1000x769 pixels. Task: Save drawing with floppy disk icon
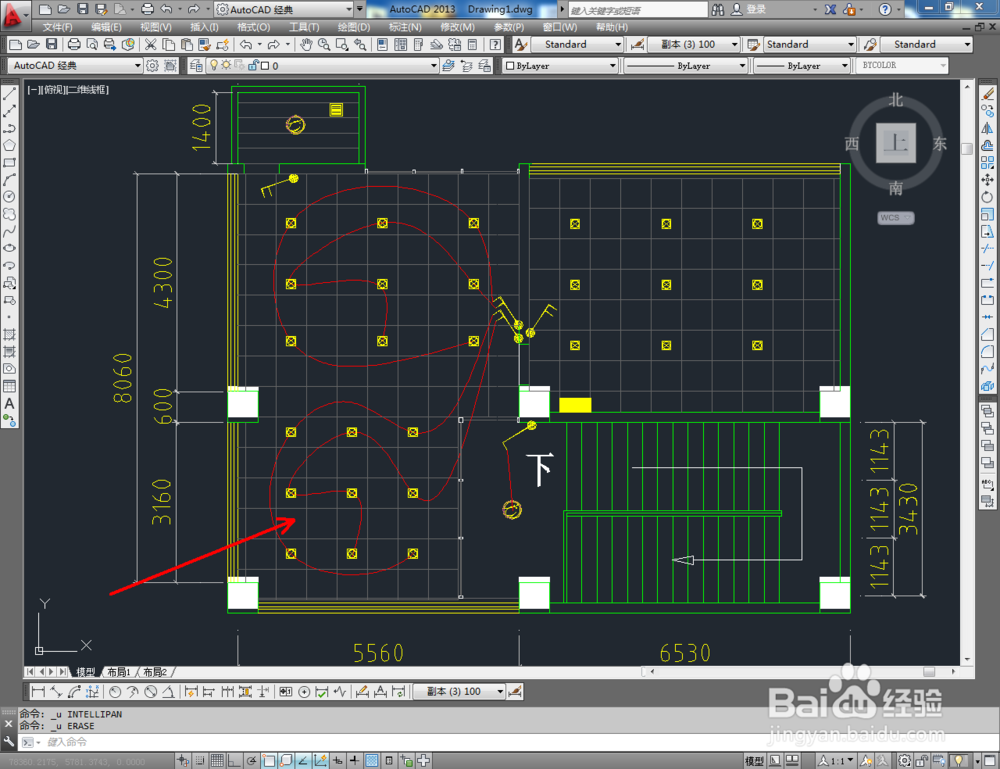point(51,44)
